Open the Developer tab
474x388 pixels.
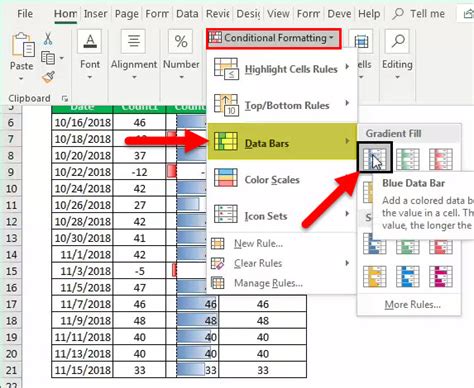point(339,14)
